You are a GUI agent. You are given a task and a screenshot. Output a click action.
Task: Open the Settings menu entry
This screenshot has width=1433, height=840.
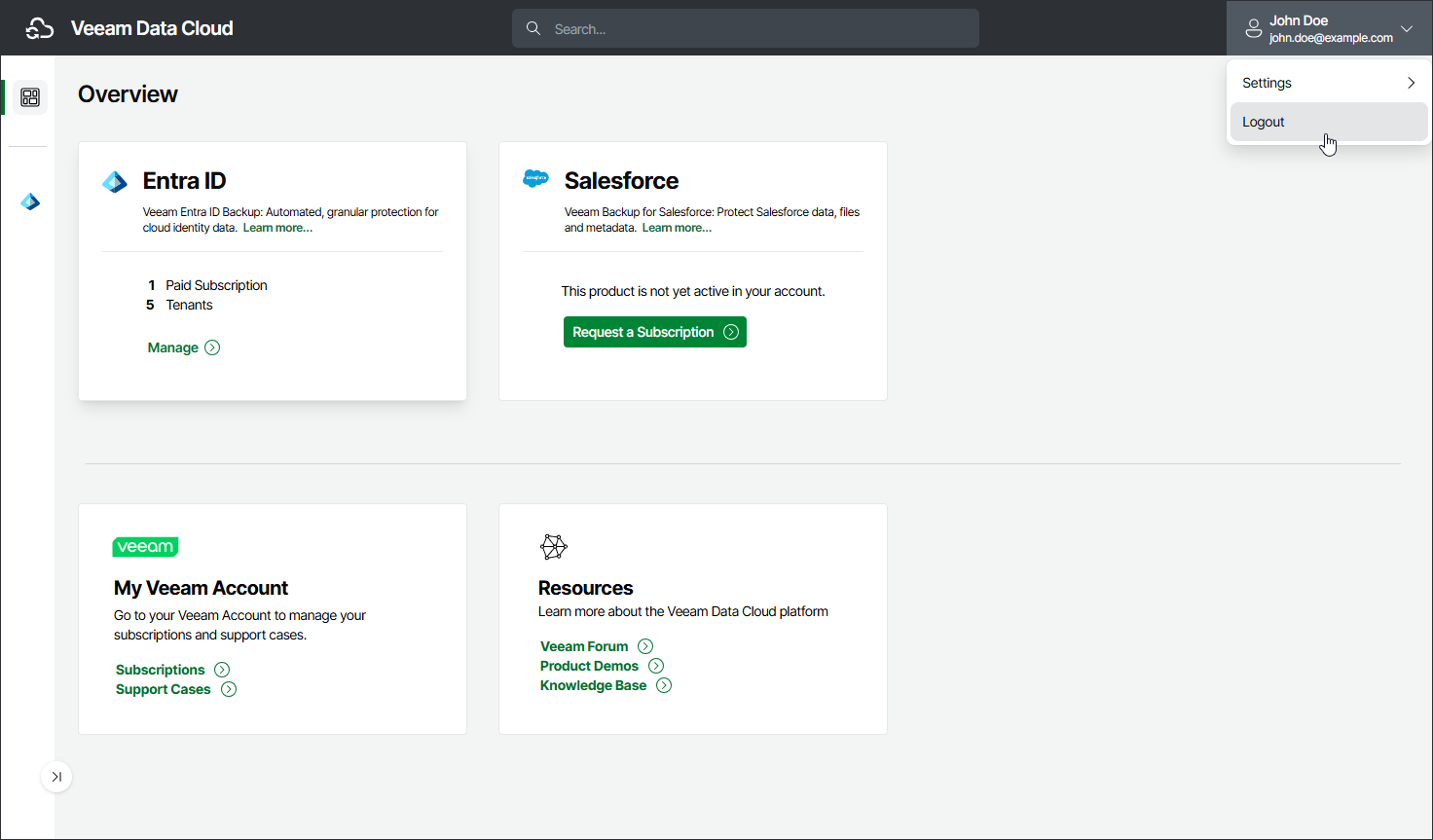click(1329, 83)
